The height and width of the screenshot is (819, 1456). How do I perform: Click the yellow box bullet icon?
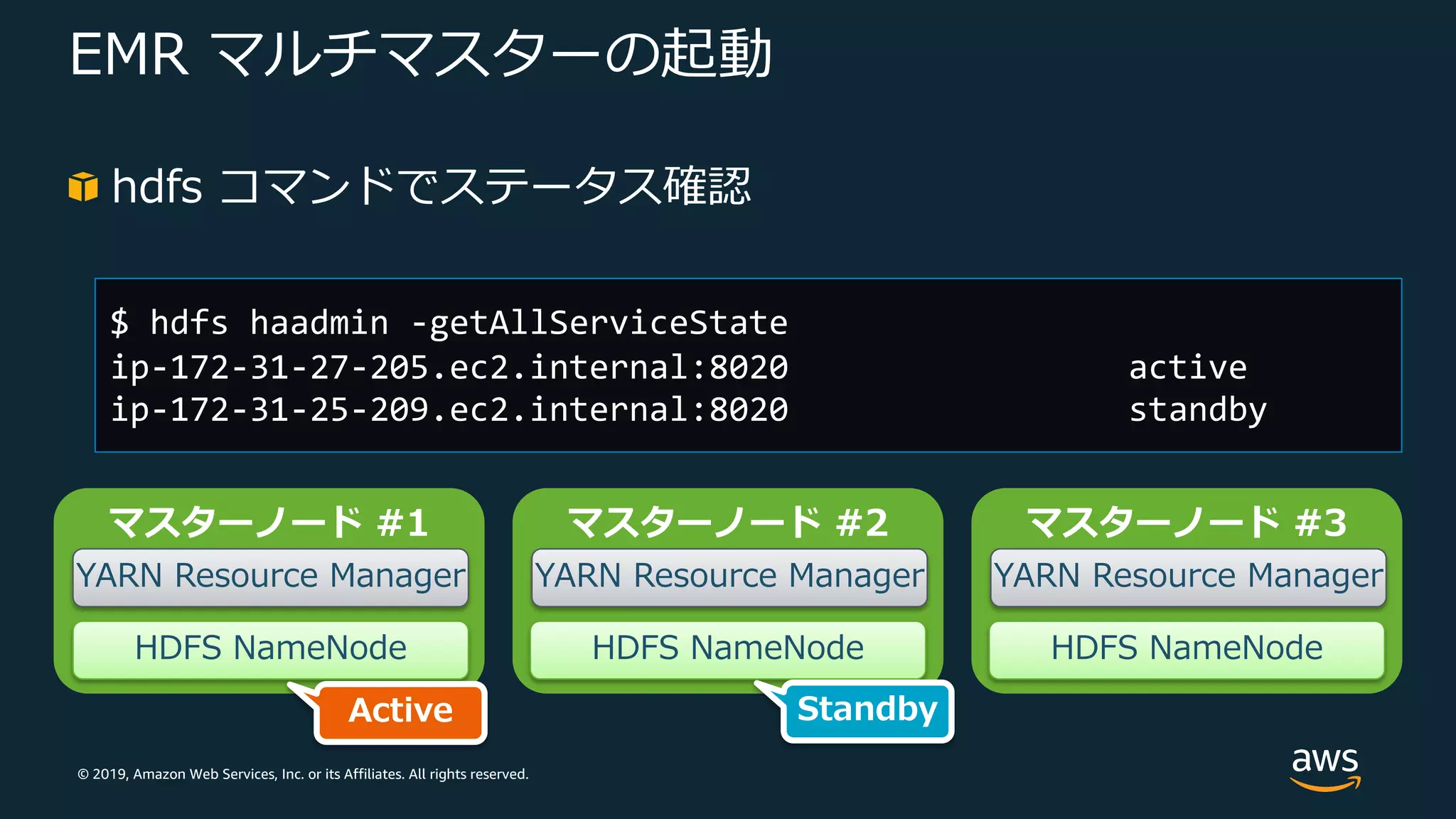pos(83,187)
